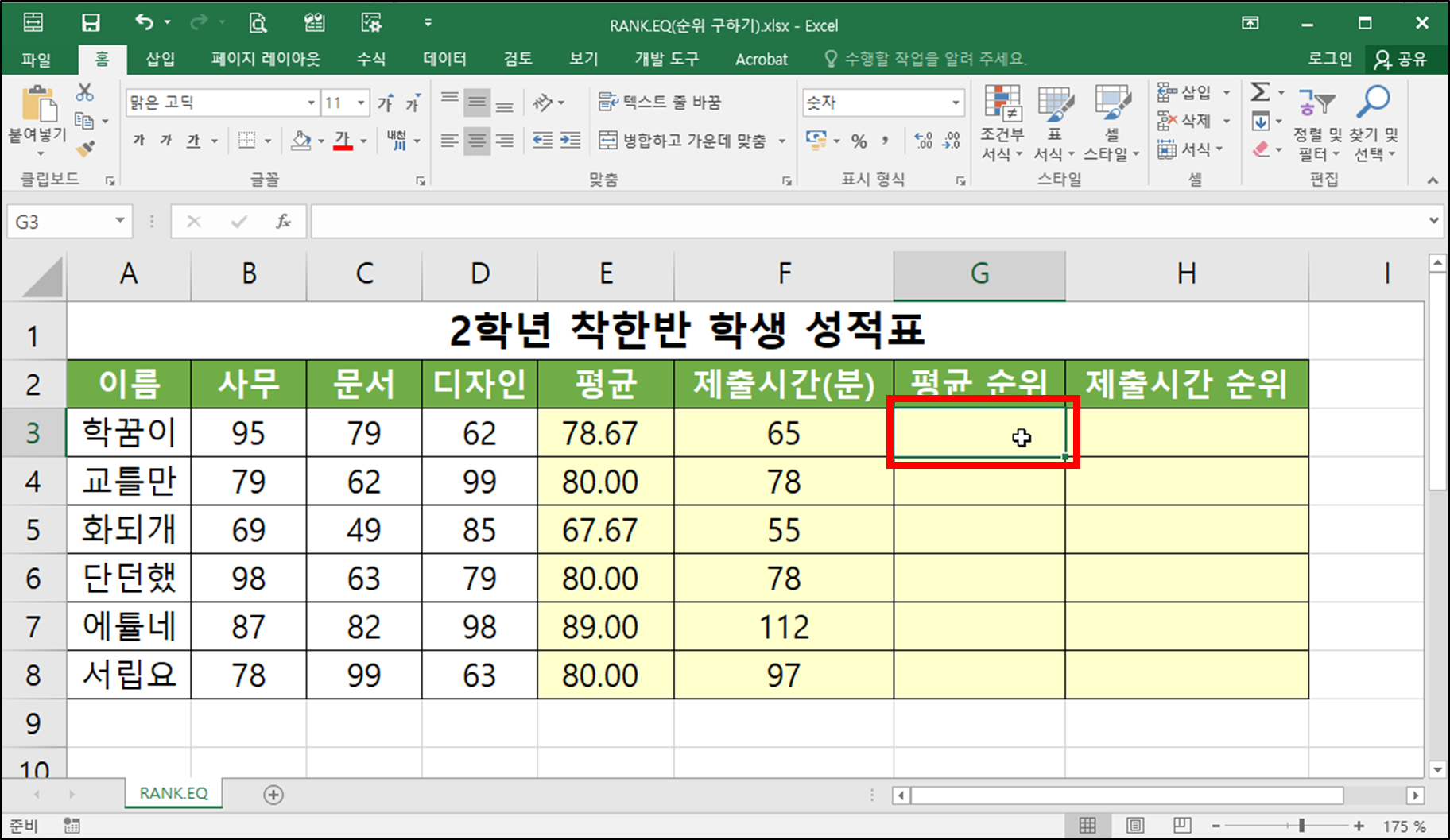
Task: Adjust the zoom slider handle
Action: (1301, 826)
